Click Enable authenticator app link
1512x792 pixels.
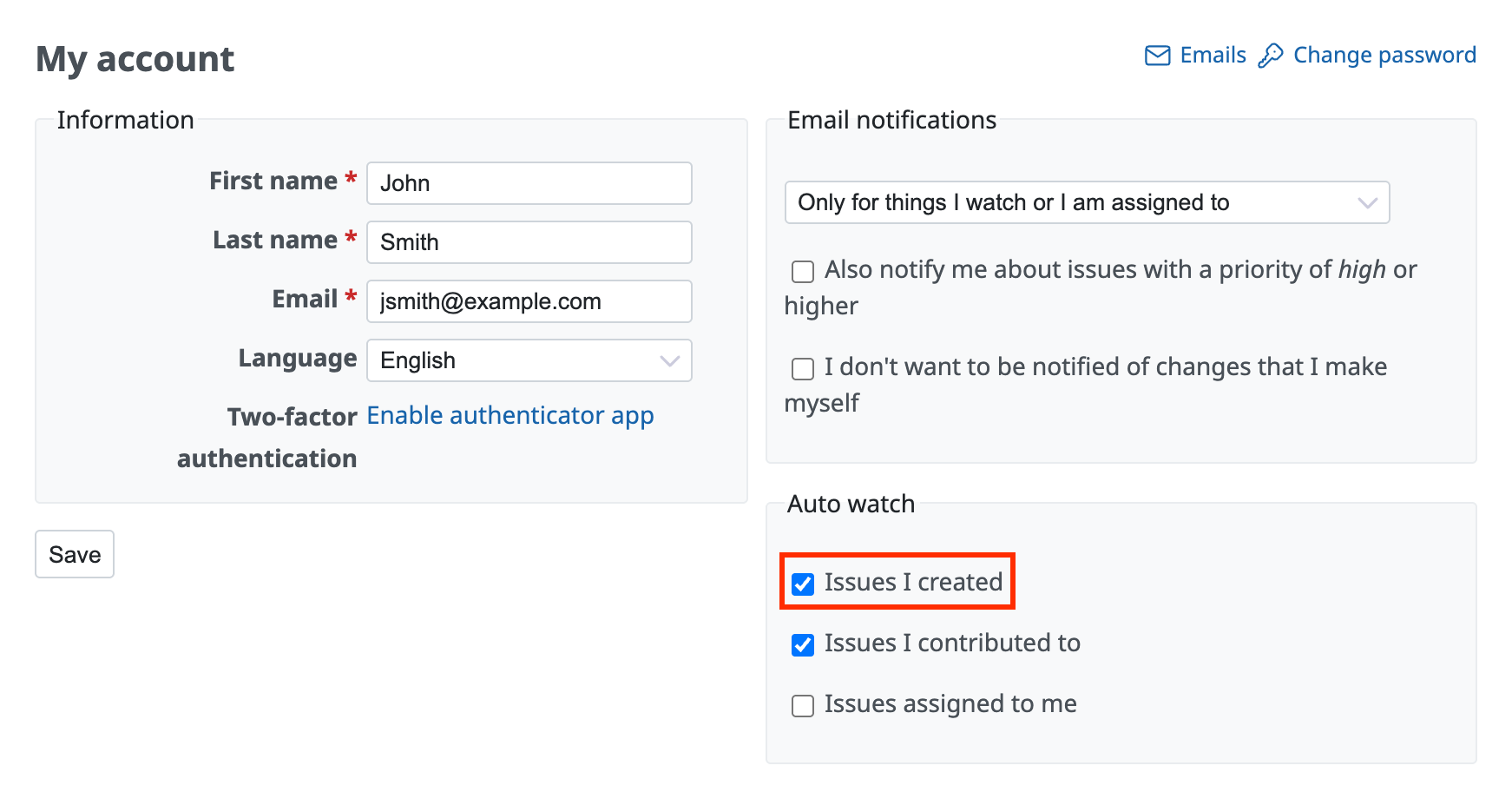(510, 416)
